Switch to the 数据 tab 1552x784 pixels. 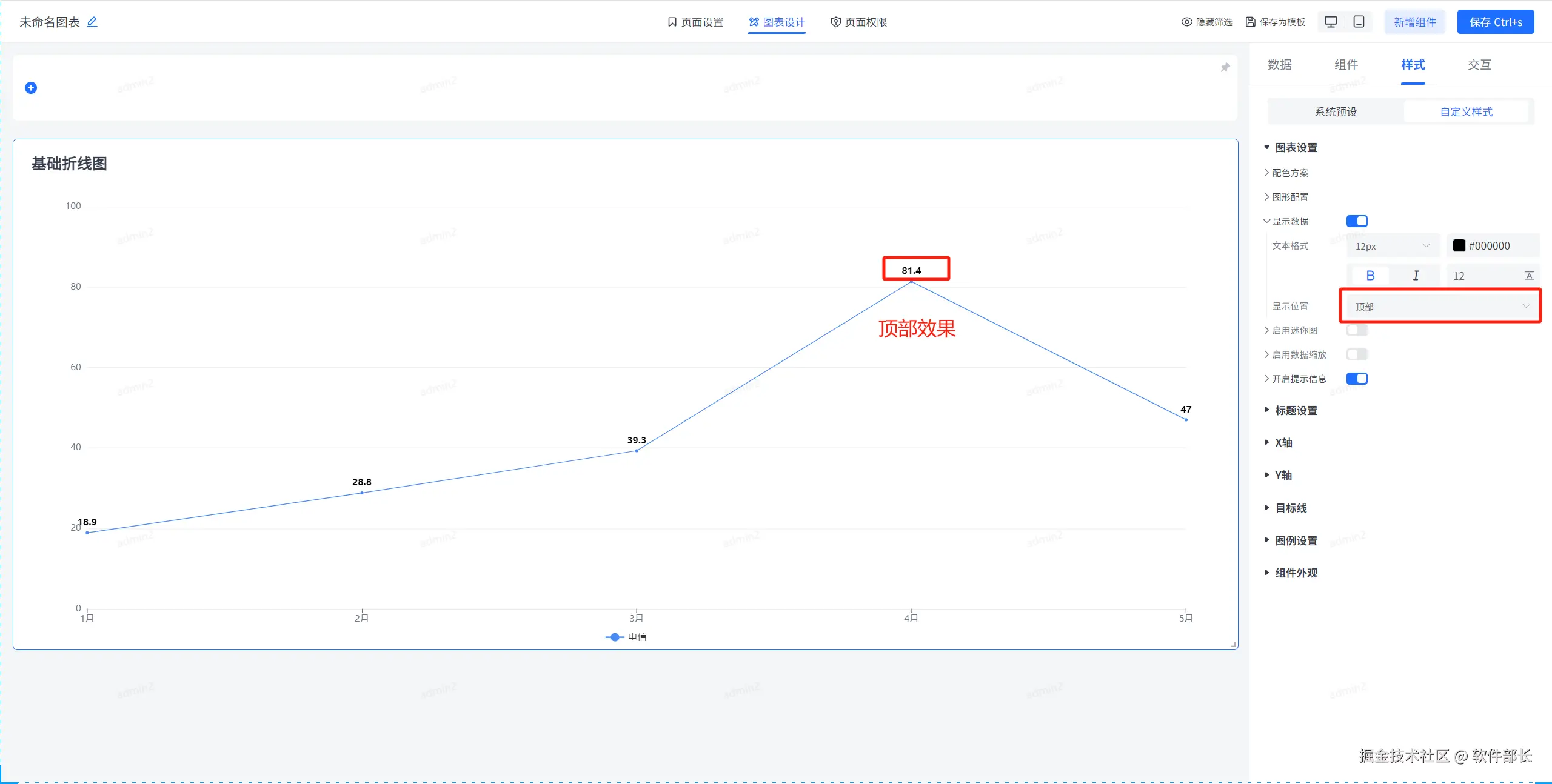[x=1280, y=65]
